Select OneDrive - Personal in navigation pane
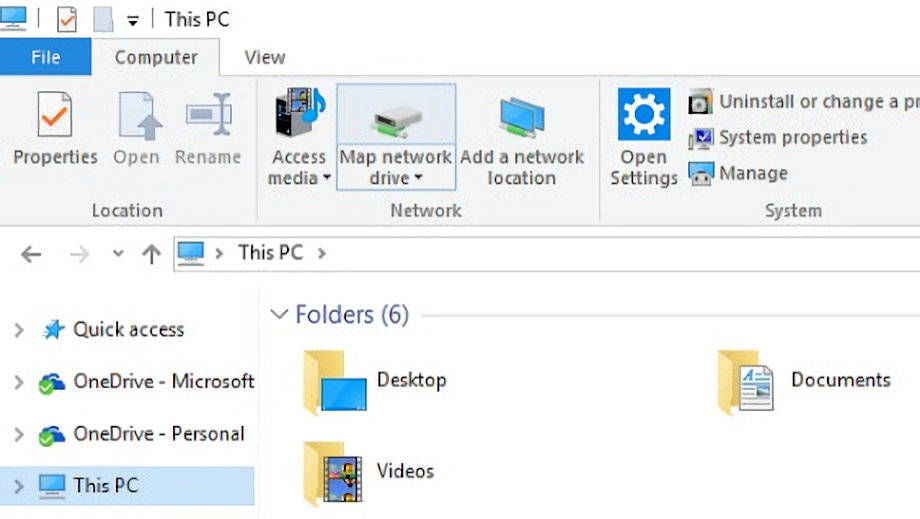The width and height of the screenshot is (920, 519). pyautogui.click(x=159, y=435)
